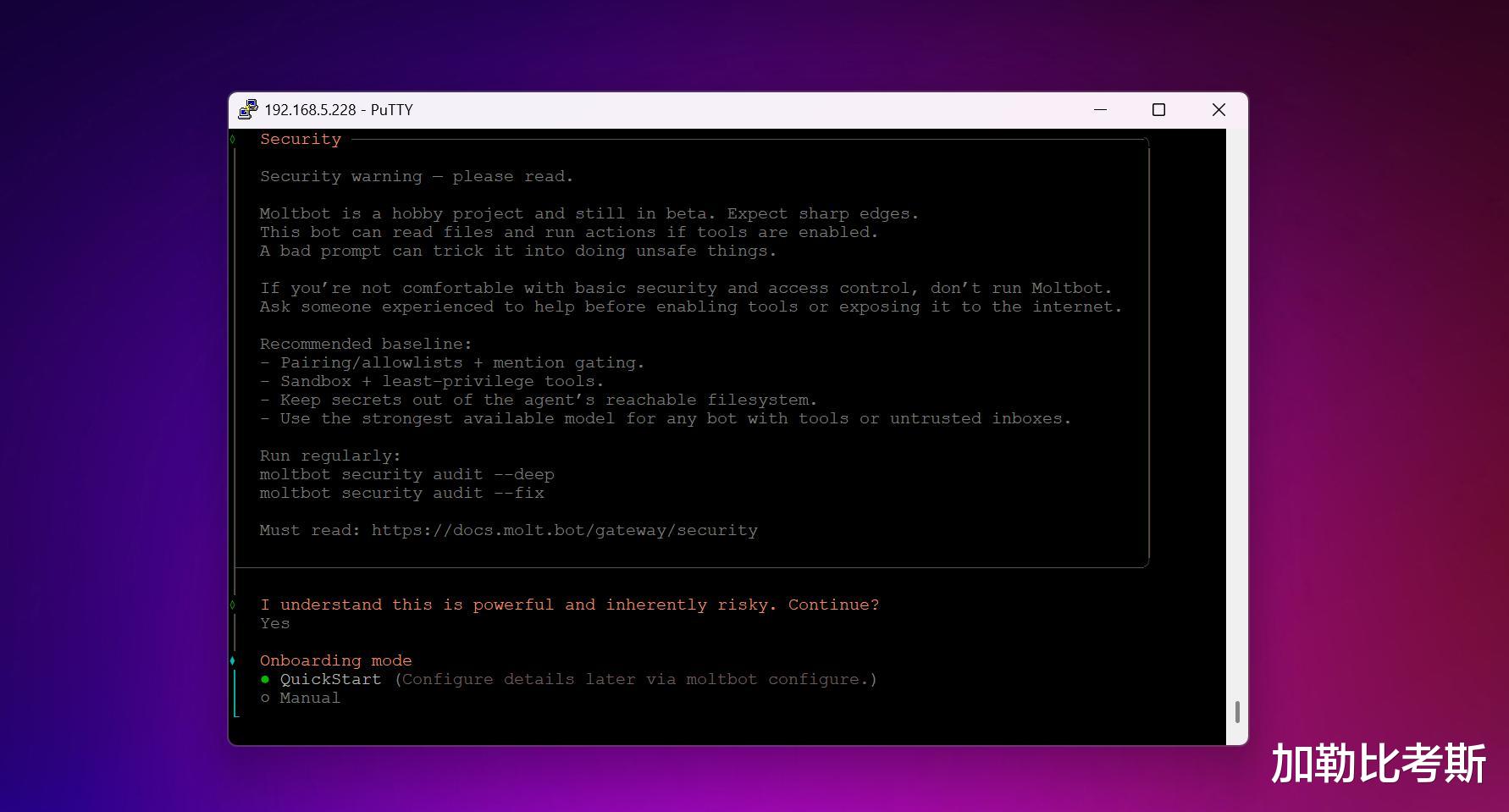The width and height of the screenshot is (1509, 812).
Task: Click the terminal scrollbar thumb
Action: [x=1237, y=712]
